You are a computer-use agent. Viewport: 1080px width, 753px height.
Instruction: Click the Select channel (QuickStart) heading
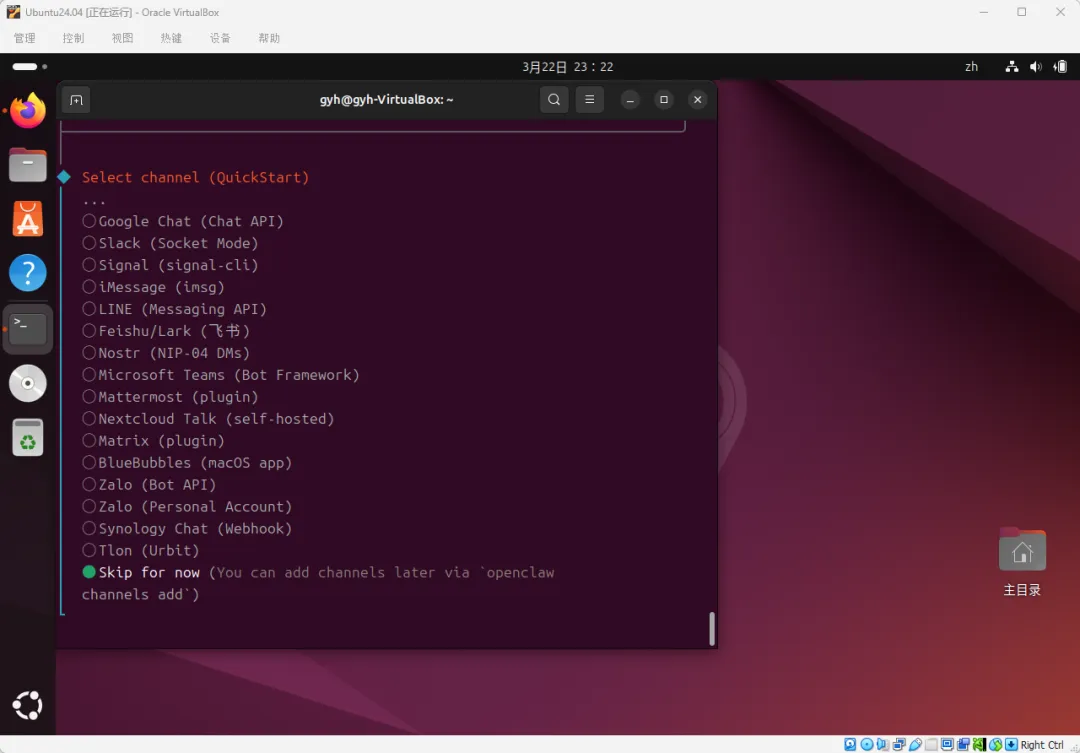196,177
